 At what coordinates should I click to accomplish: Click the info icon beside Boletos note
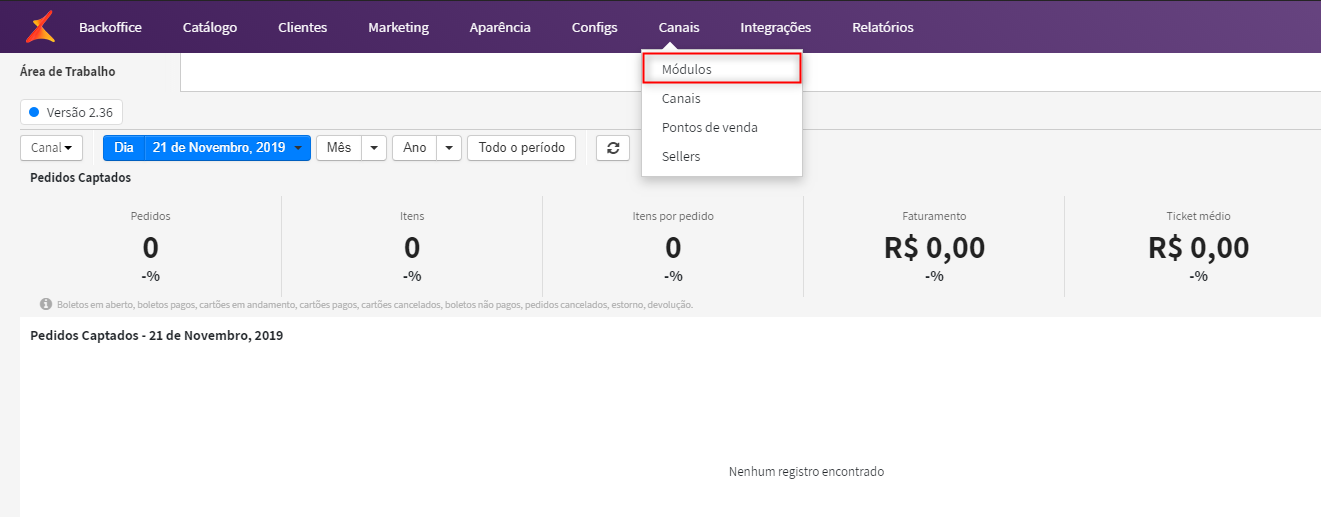tap(46, 304)
